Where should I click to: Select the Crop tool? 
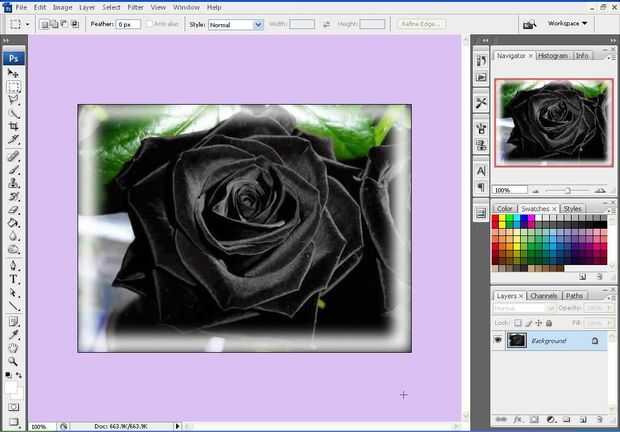14,128
